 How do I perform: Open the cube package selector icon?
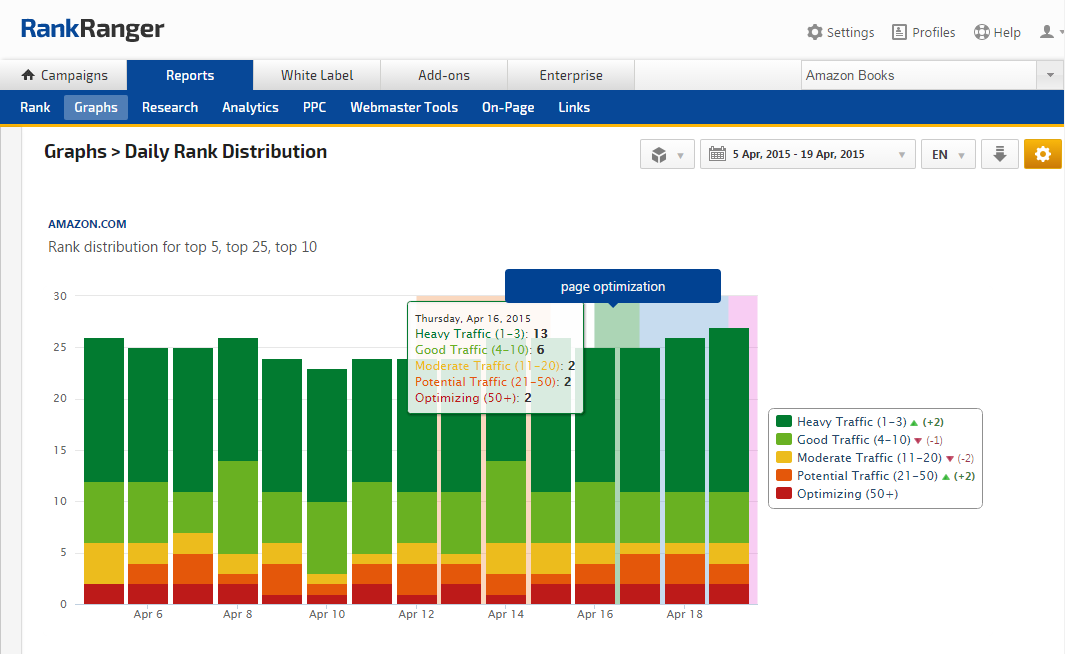(667, 155)
